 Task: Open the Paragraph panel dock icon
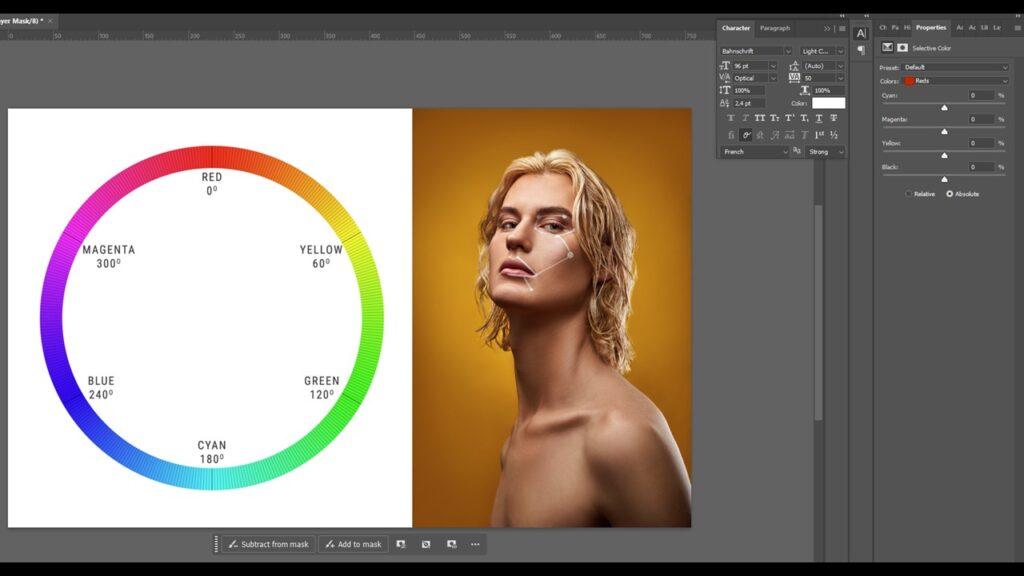click(x=861, y=50)
